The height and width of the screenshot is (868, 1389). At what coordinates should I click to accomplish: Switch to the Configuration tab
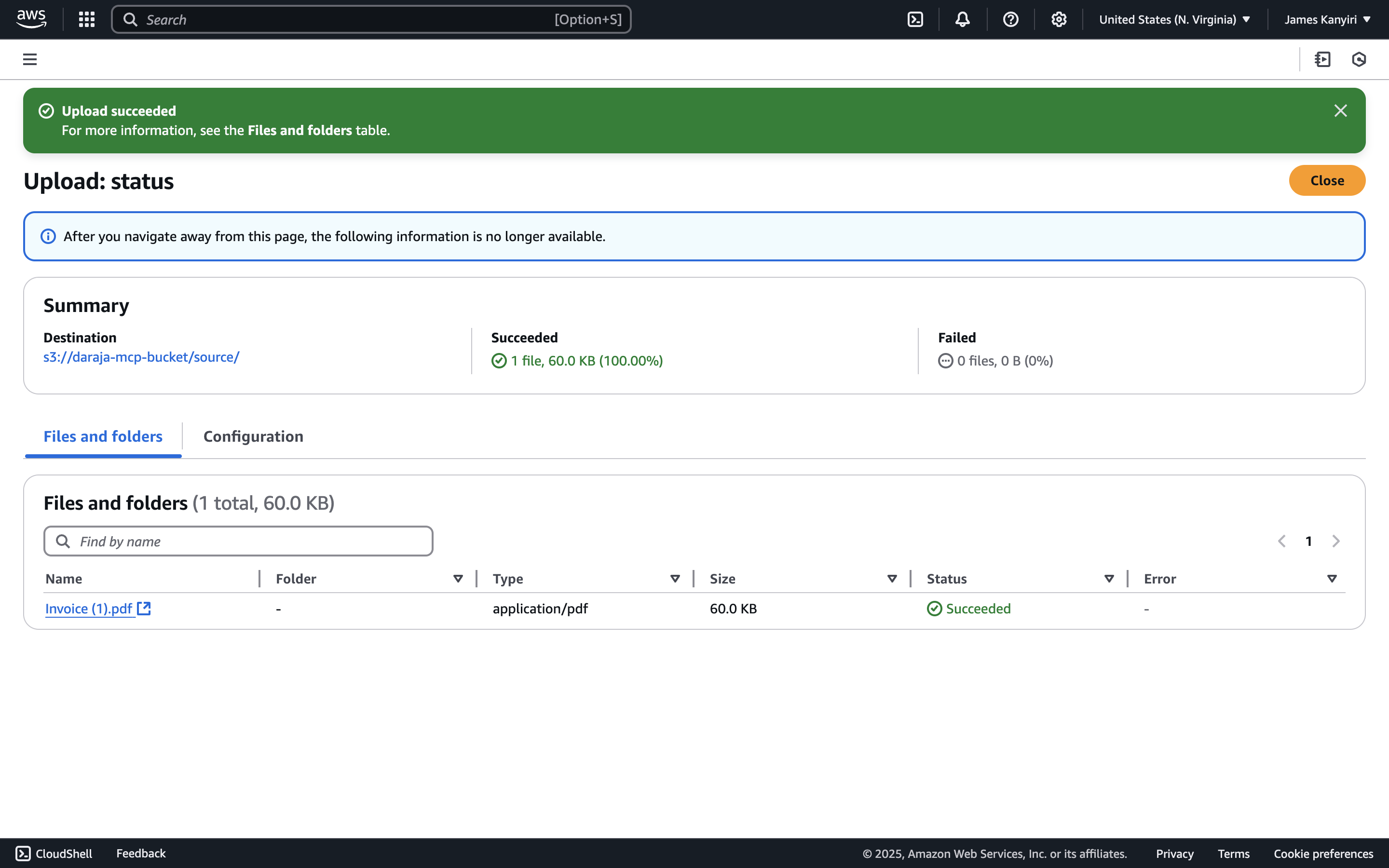pos(253,436)
